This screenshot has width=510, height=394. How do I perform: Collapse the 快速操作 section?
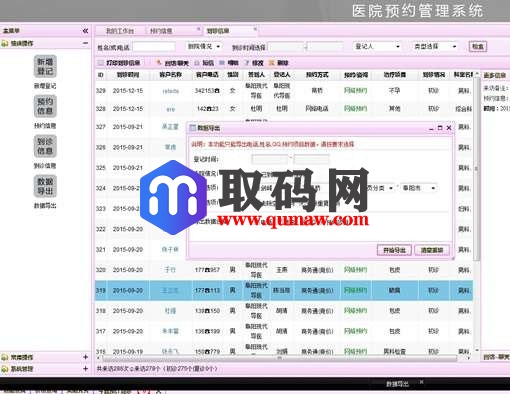[85, 43]
